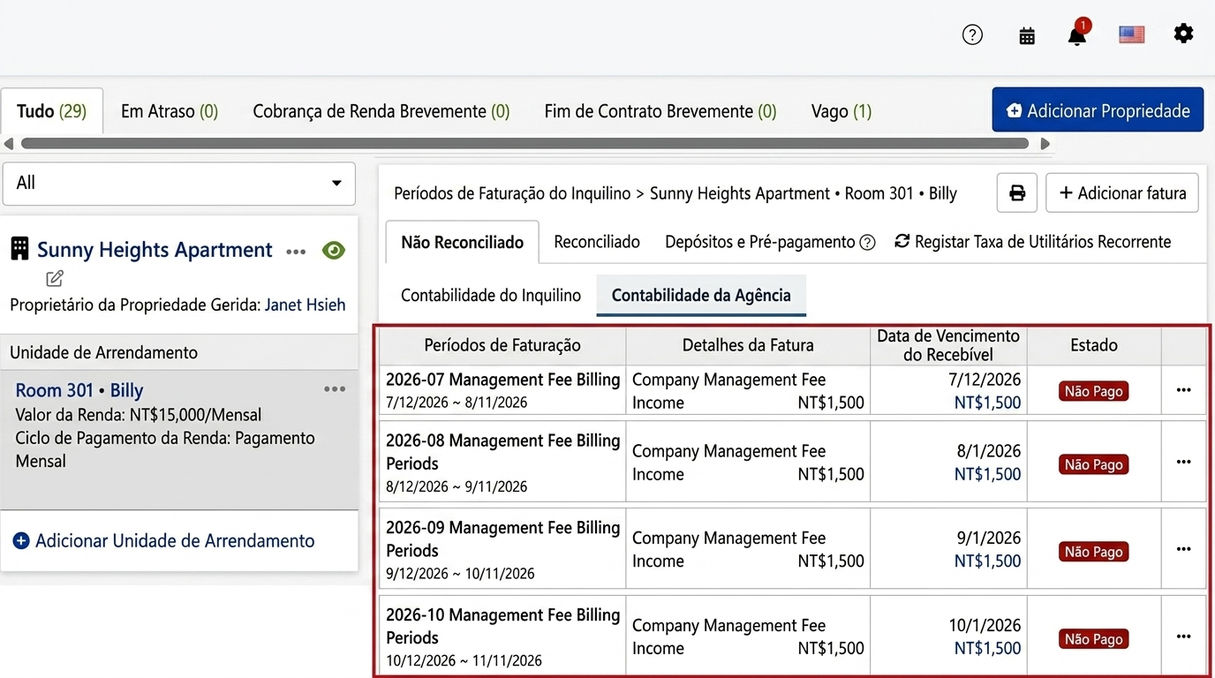The image size is (1215, 678).
Task: Click the due date 9/1/2026
Action: (989, 538)
